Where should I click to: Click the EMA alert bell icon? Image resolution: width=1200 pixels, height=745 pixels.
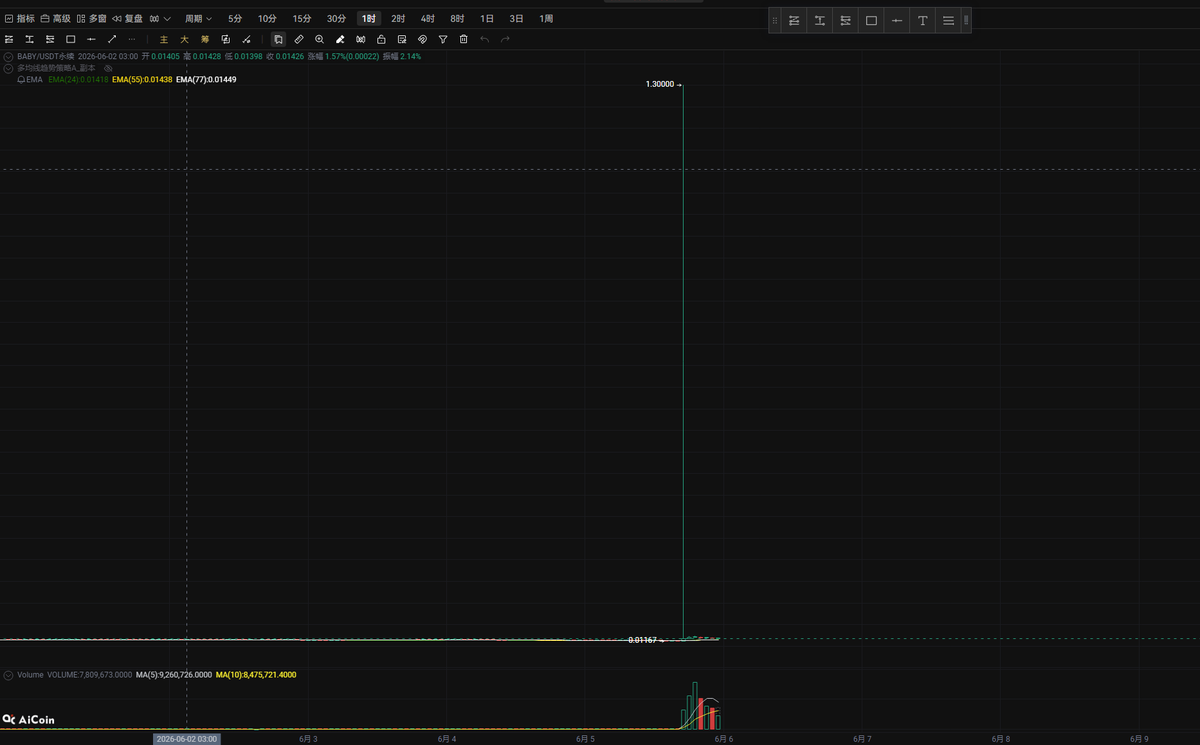click(x=21, y=79)
